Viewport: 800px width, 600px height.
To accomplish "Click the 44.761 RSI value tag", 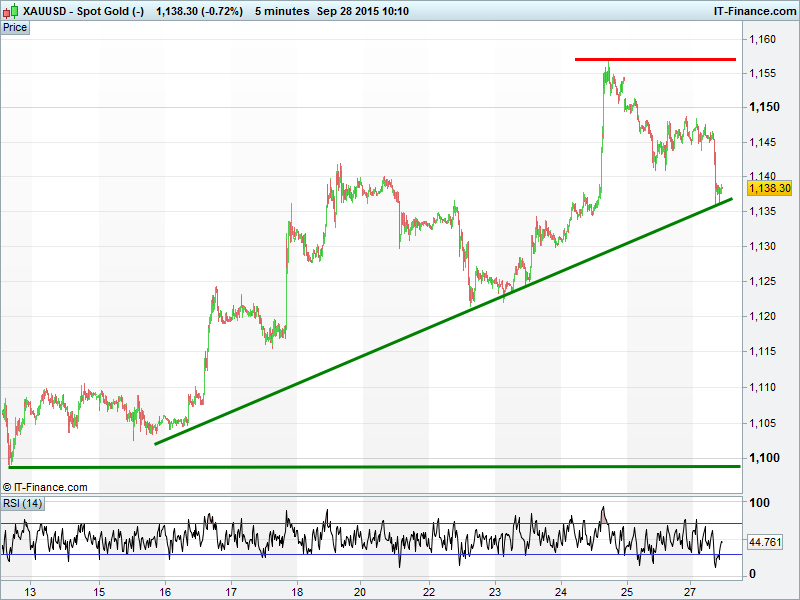I will tap(765, 542).
